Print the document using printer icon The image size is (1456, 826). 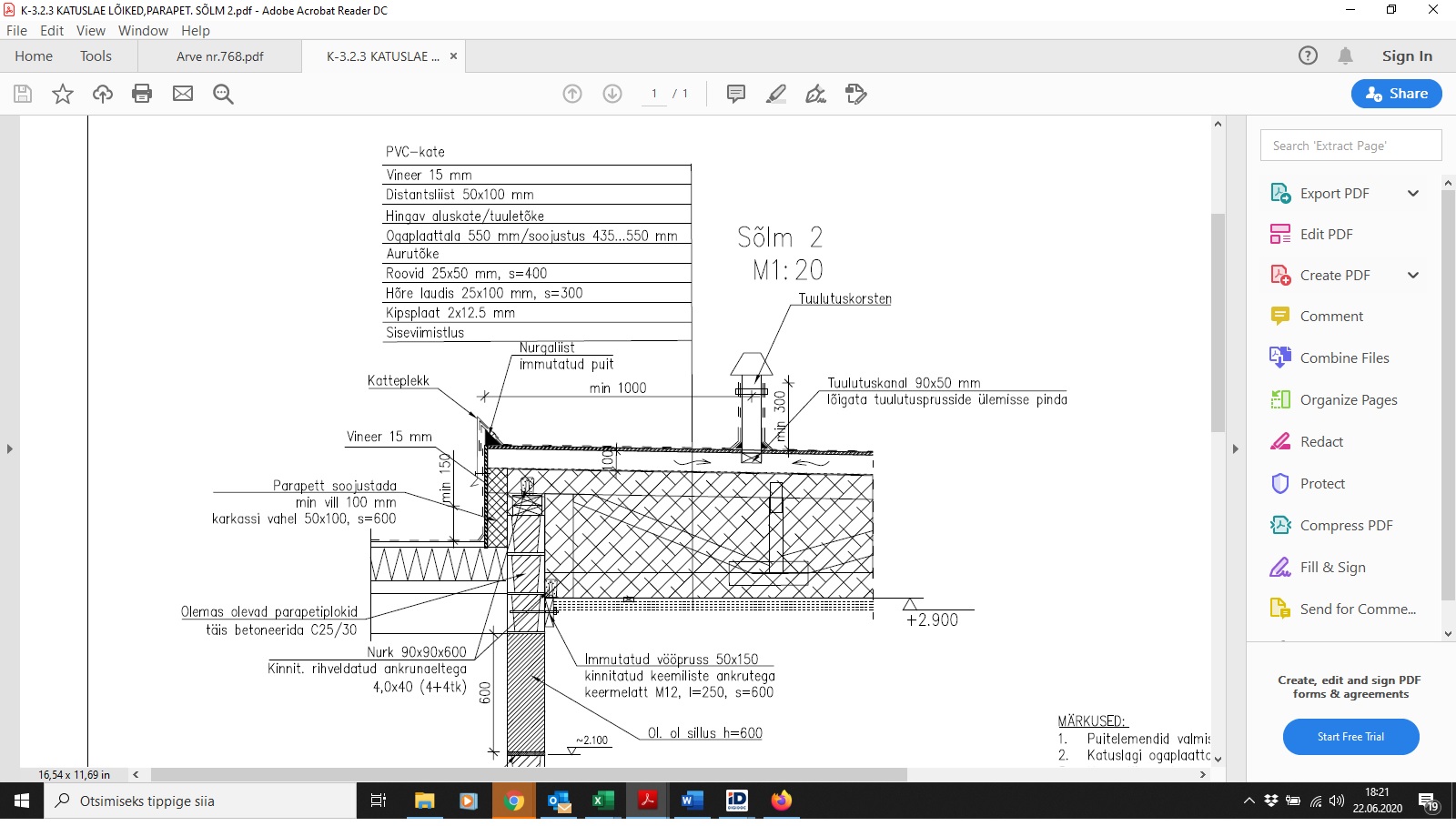[x=142, y=94]
